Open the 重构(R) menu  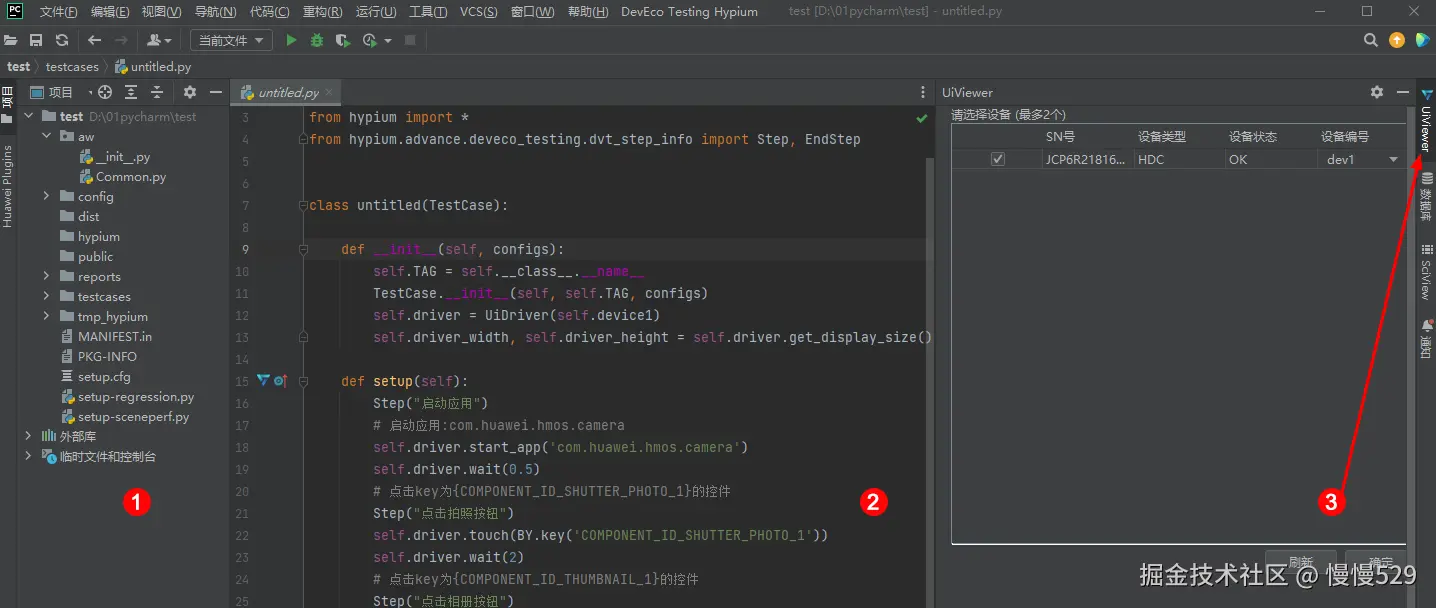click(x=322, y=12)
